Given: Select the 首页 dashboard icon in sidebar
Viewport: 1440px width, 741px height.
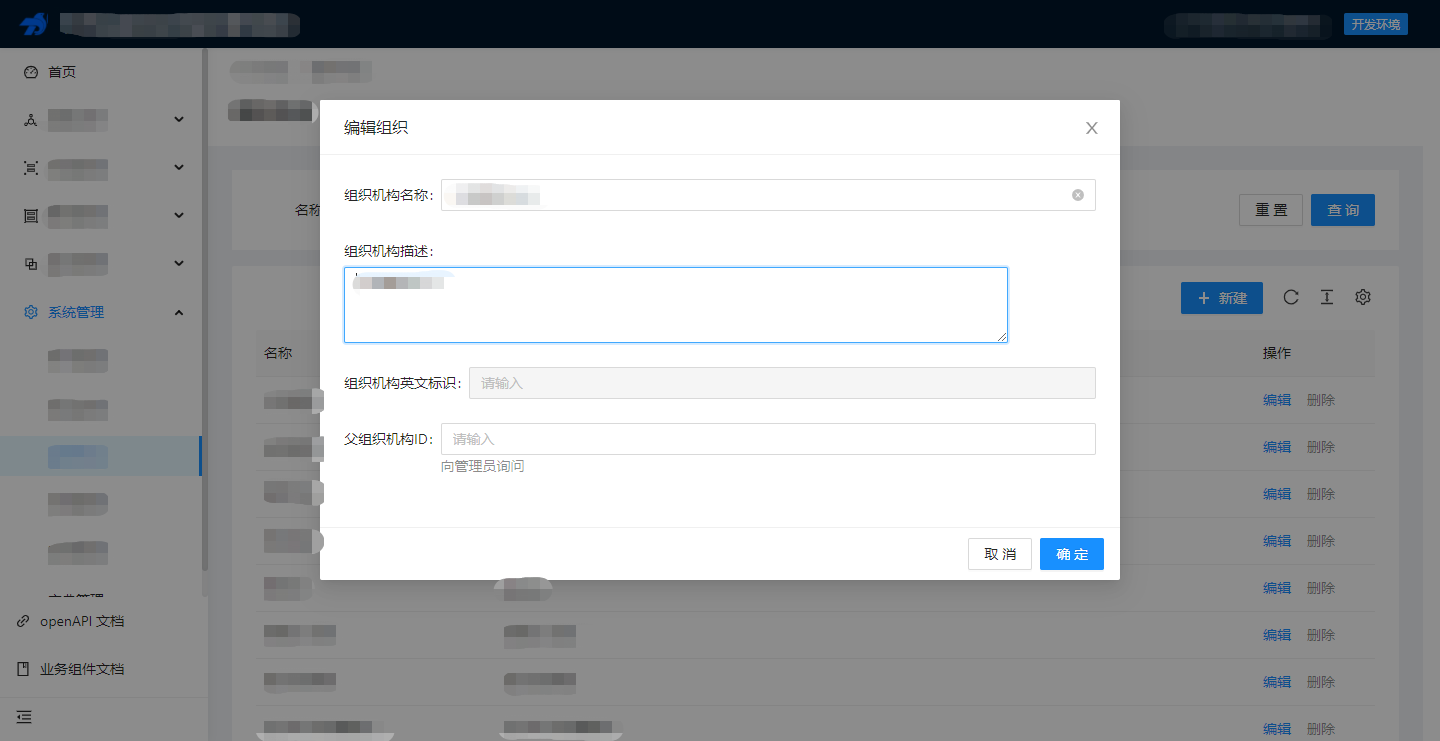Looking at the screenshot, I should [x=29, y=71].
